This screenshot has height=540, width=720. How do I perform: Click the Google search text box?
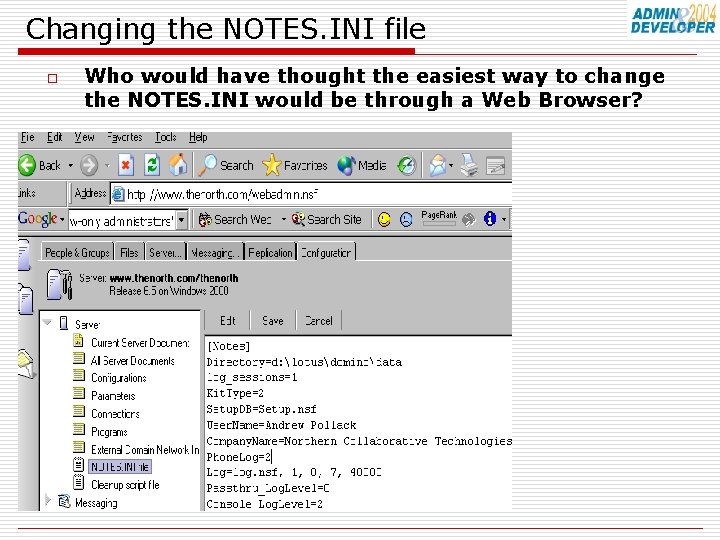point(122,221)
